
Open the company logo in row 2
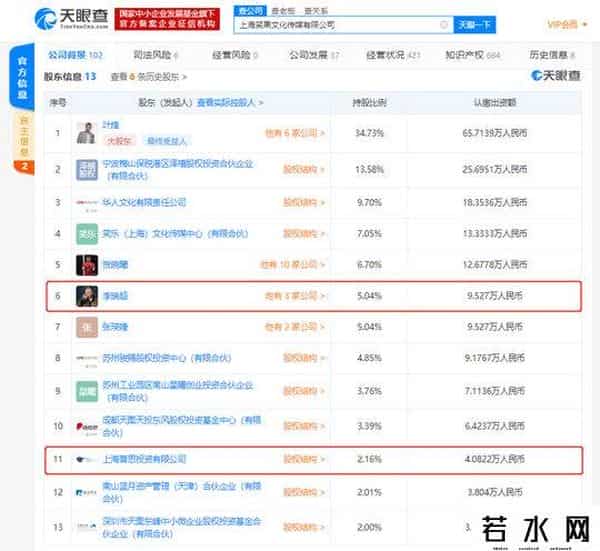tap(87, 170)
